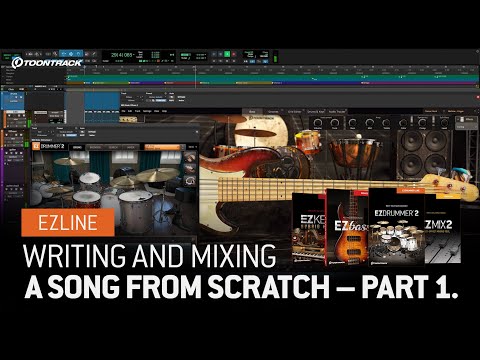
Task: Open the Help menu in EZbass window
Action: click(164, 111)
